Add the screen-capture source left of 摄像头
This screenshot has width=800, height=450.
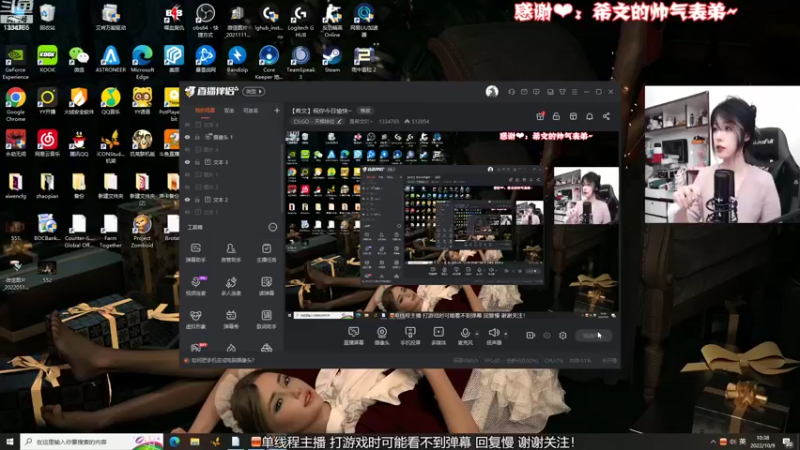coord(353,336)
